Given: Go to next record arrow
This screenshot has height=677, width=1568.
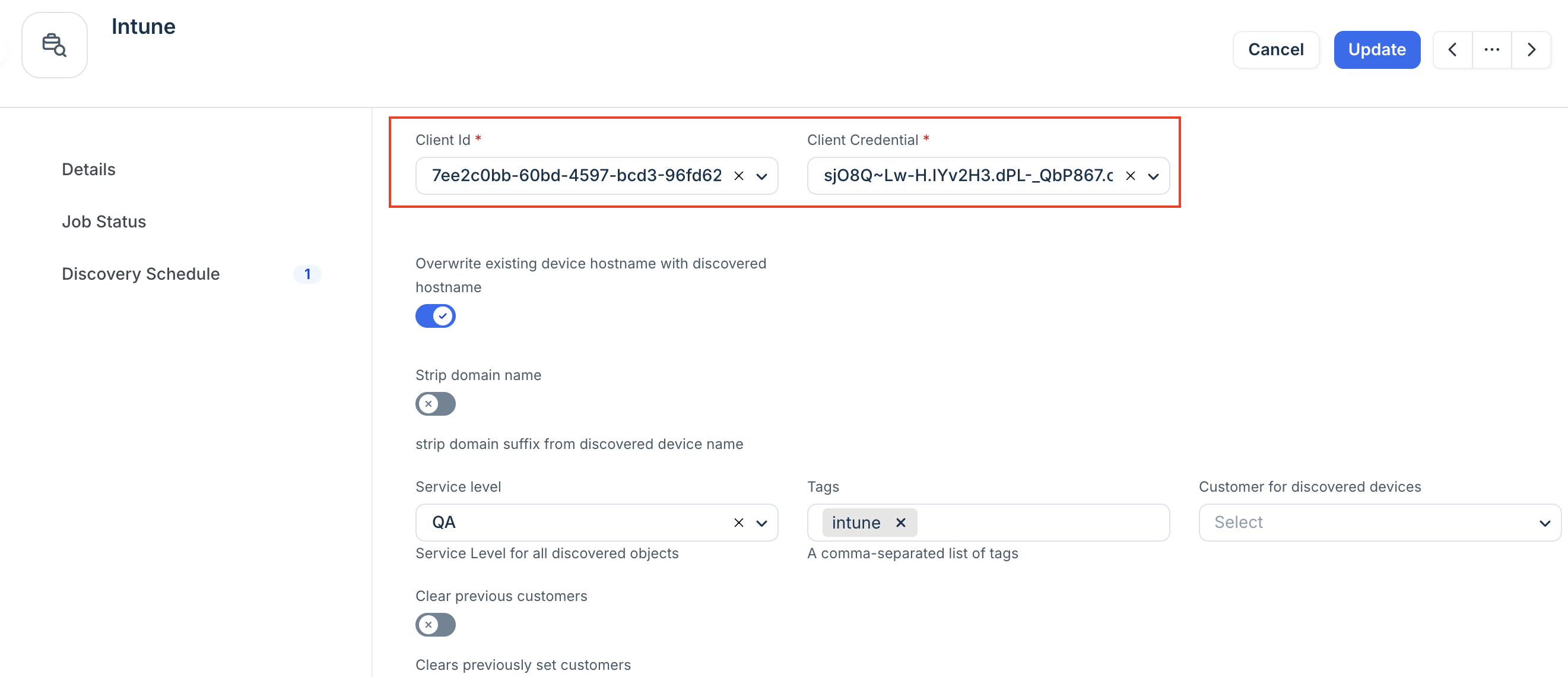Looking at the screenshot, I should (1531, 49).
